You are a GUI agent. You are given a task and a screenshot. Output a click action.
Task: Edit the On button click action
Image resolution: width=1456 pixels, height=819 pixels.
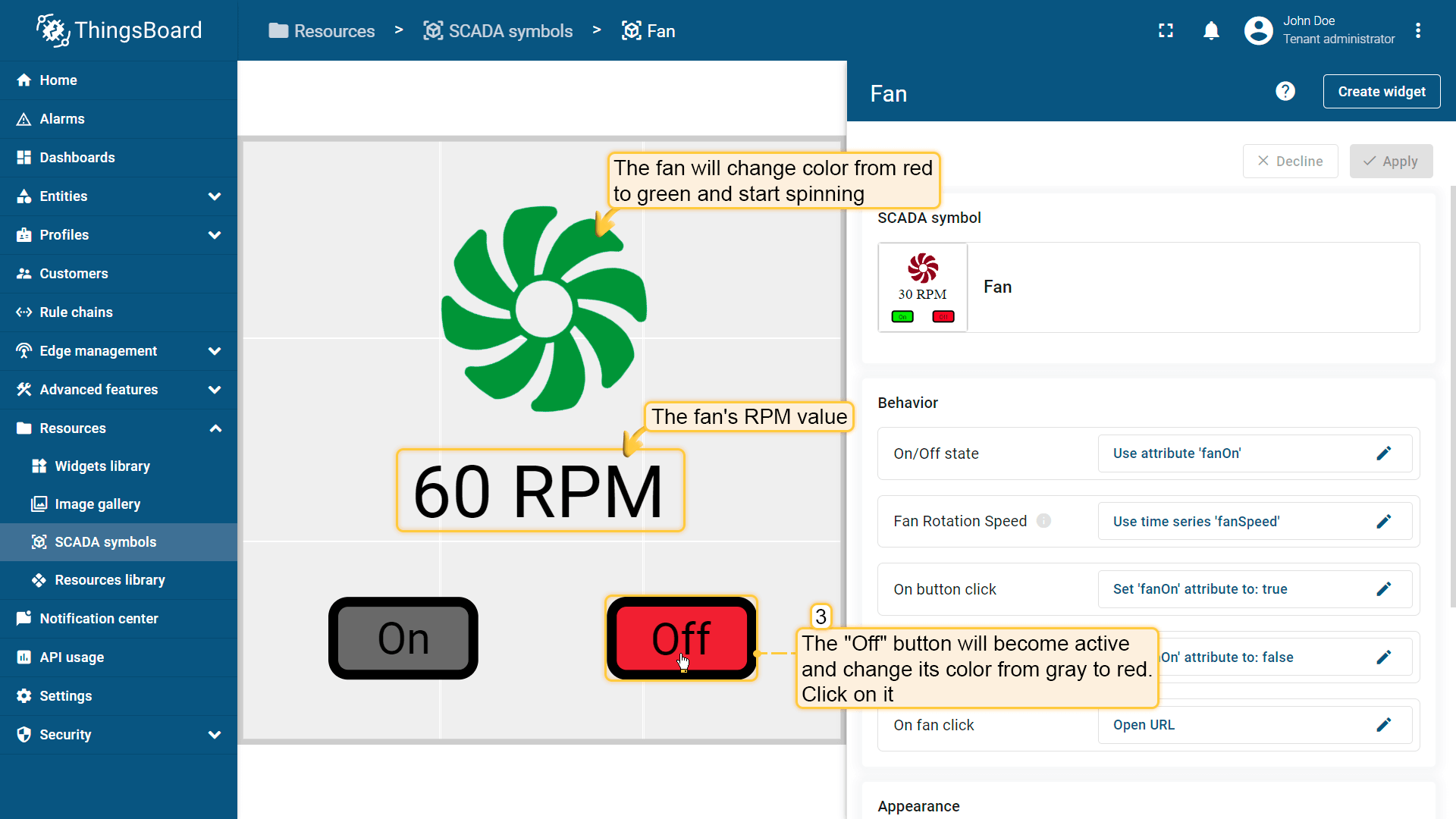pyautogui.click(x=1383, y=589)
